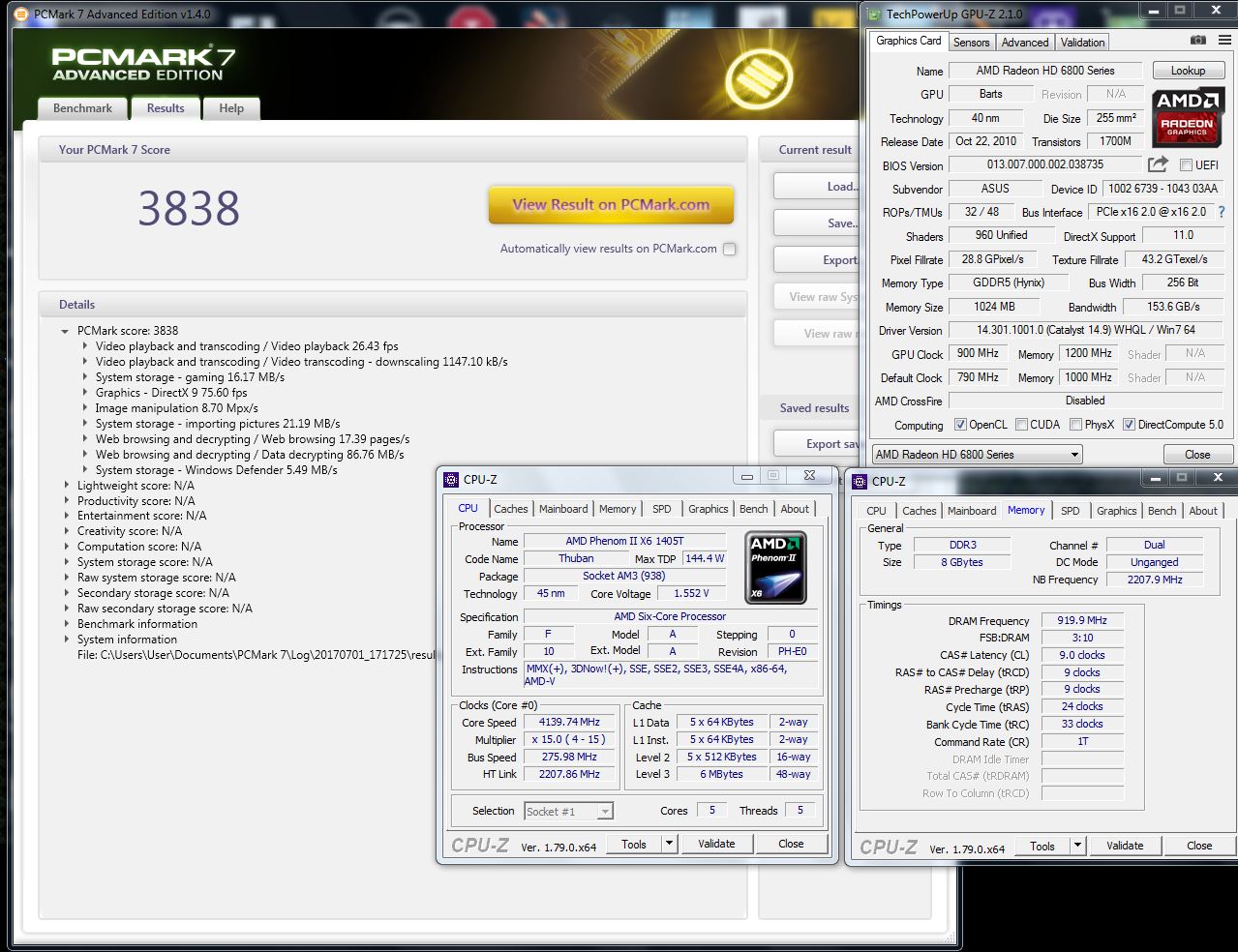Collapse the PCMark score: 3838 tree node

click(x=65, y=331)
